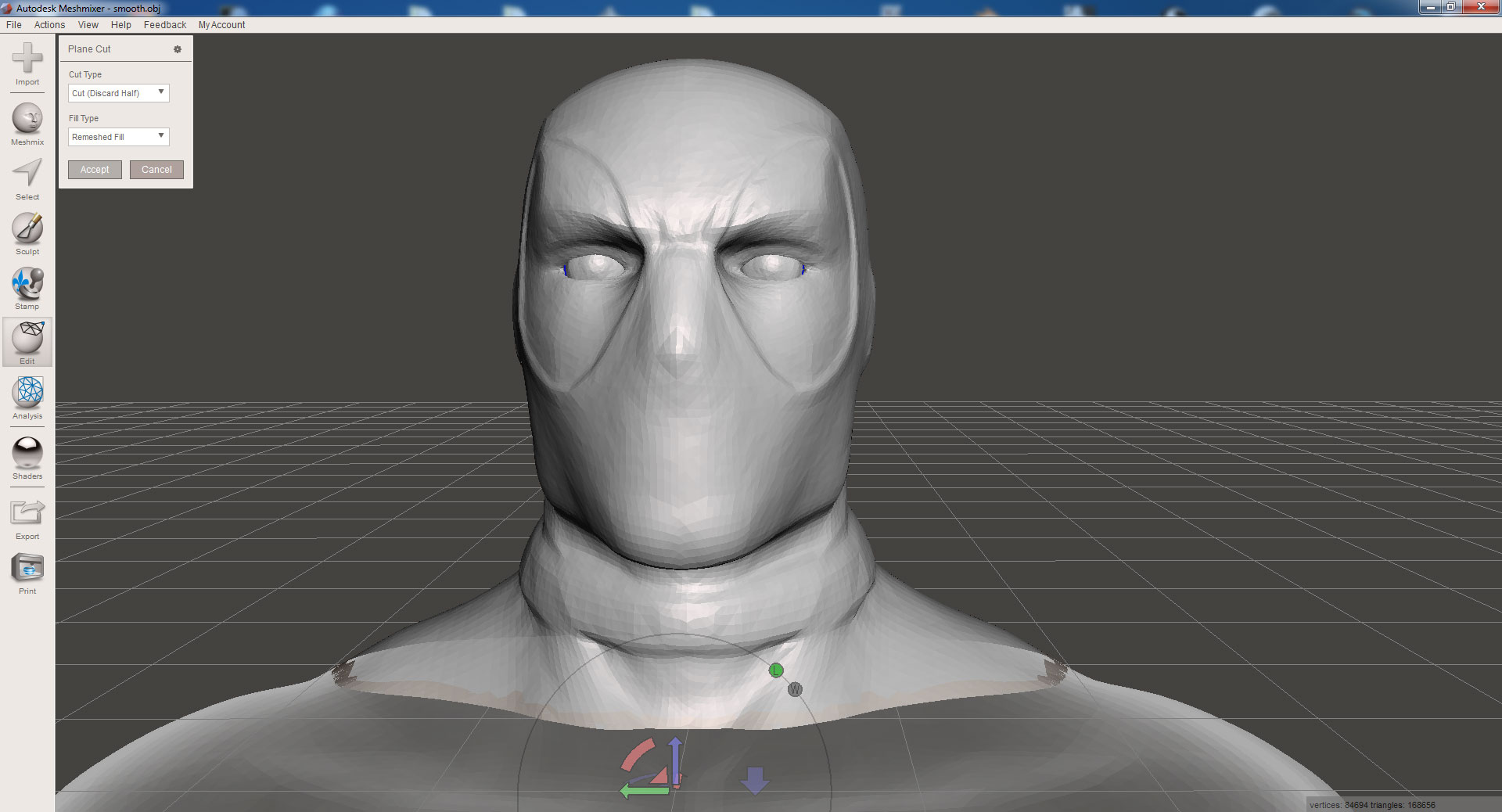Open the Fill Type dropdown
This screenshot has height=812, width=1502.
(118, 137)
